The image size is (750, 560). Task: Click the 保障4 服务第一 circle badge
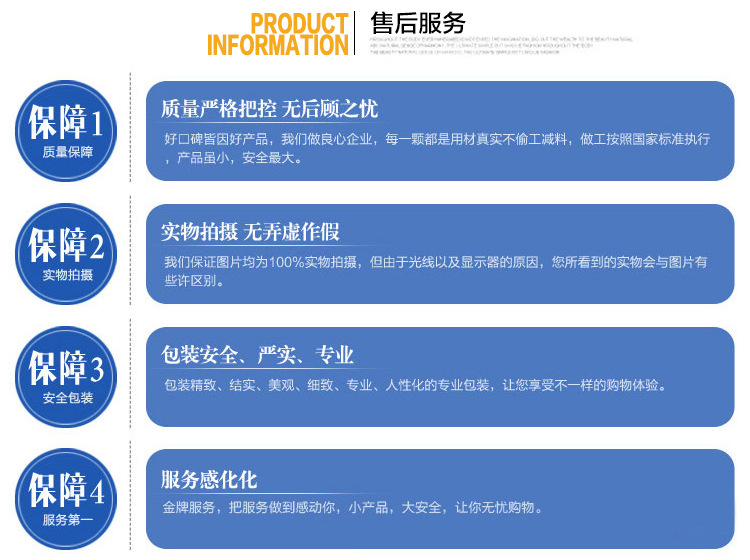click(66, 499)
